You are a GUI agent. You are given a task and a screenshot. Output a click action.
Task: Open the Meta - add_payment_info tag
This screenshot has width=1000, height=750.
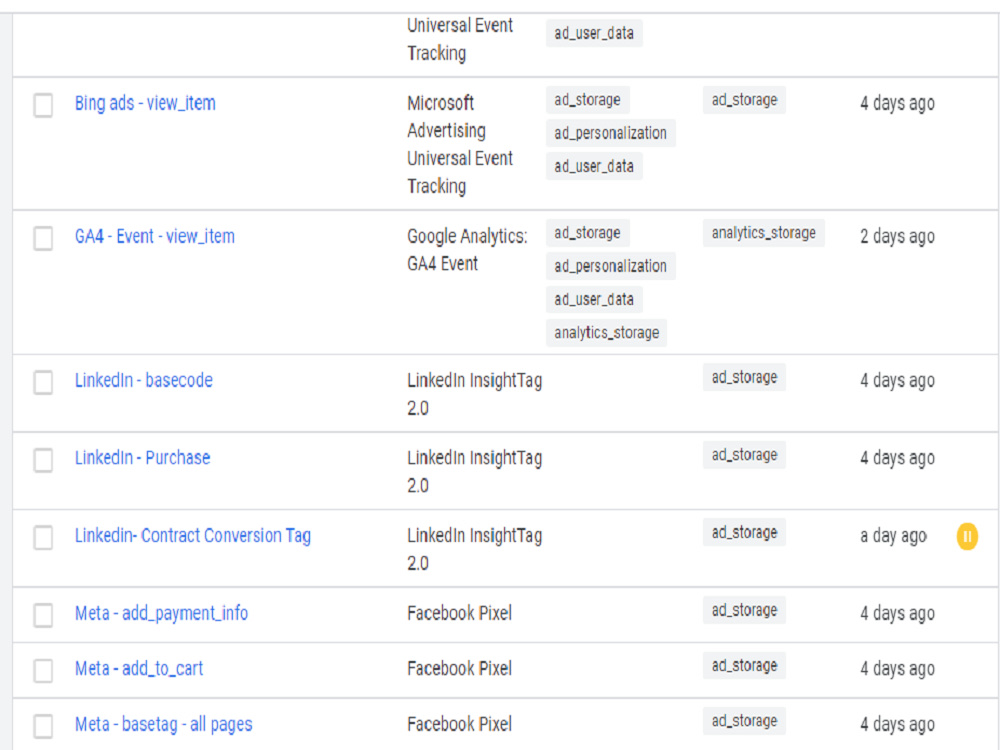coord(162,613)
